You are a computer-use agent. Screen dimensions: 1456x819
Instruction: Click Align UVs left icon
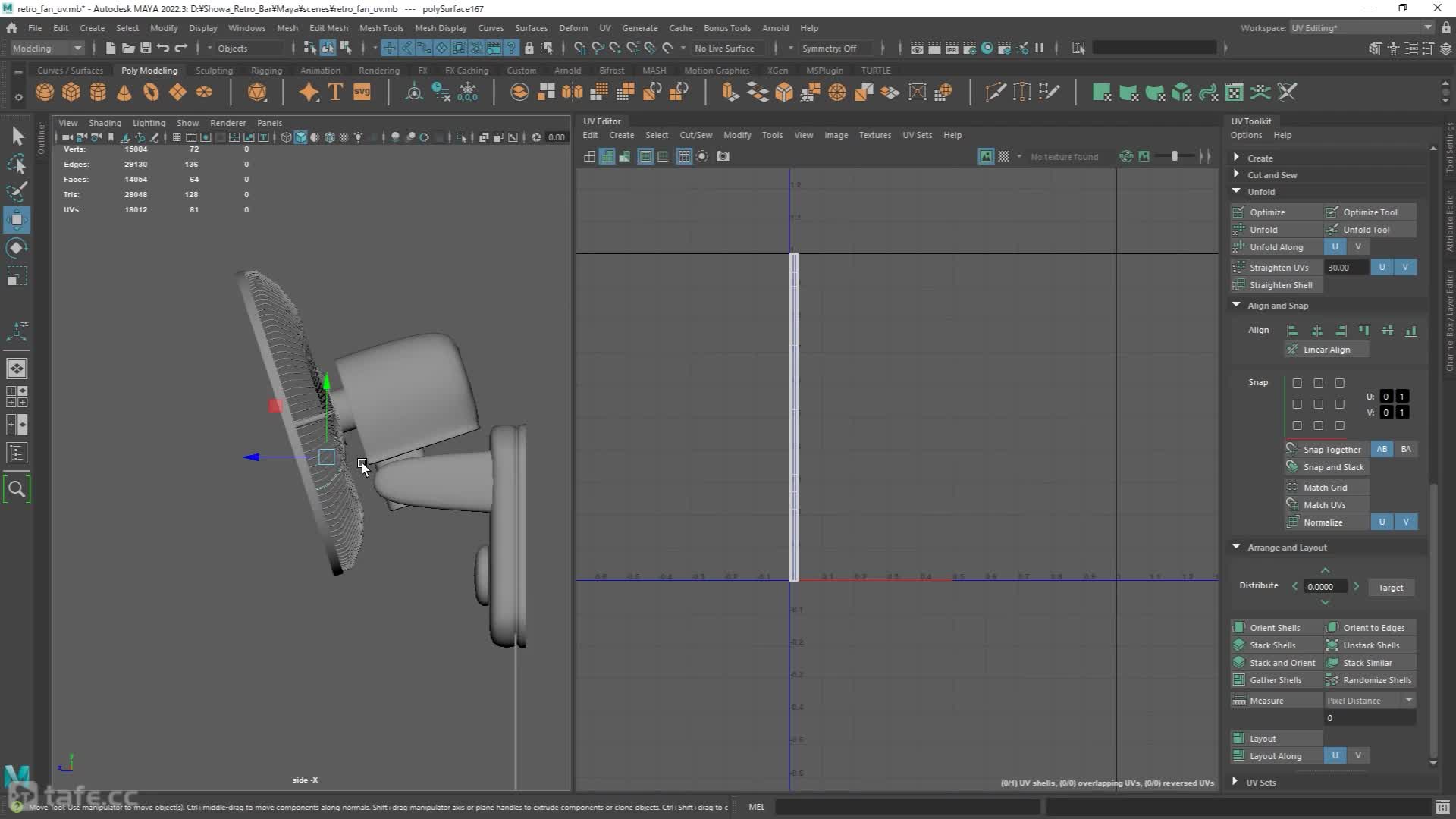coord(1293,331)
